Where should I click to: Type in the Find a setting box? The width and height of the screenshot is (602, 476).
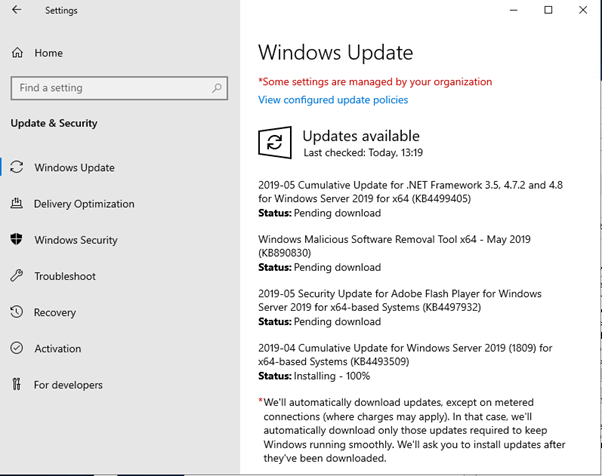110,88
